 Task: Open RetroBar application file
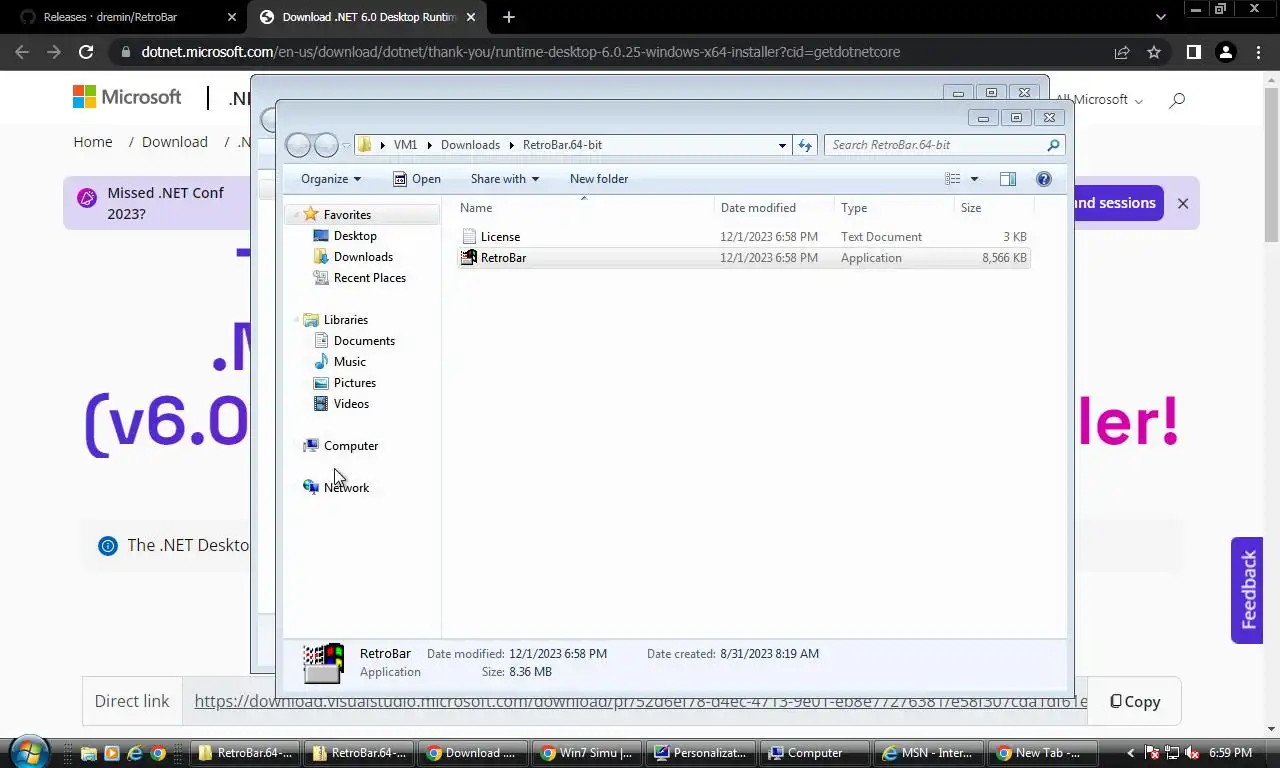pos(743,258)
